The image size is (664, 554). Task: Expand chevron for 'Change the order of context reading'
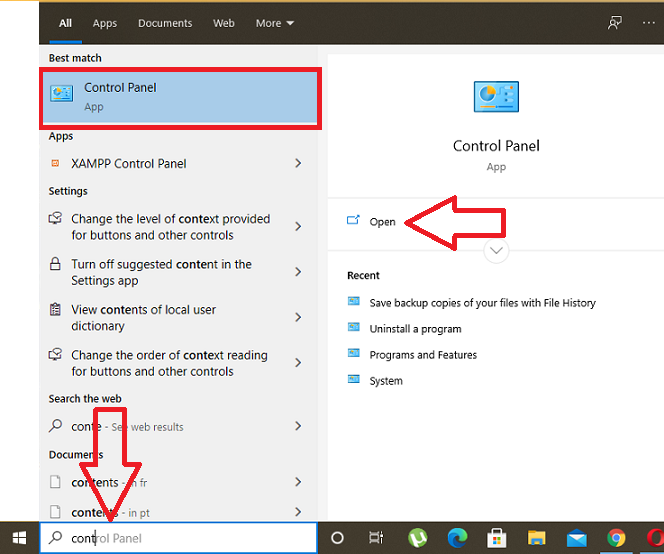pyautogui.click(x=298, y=363)
